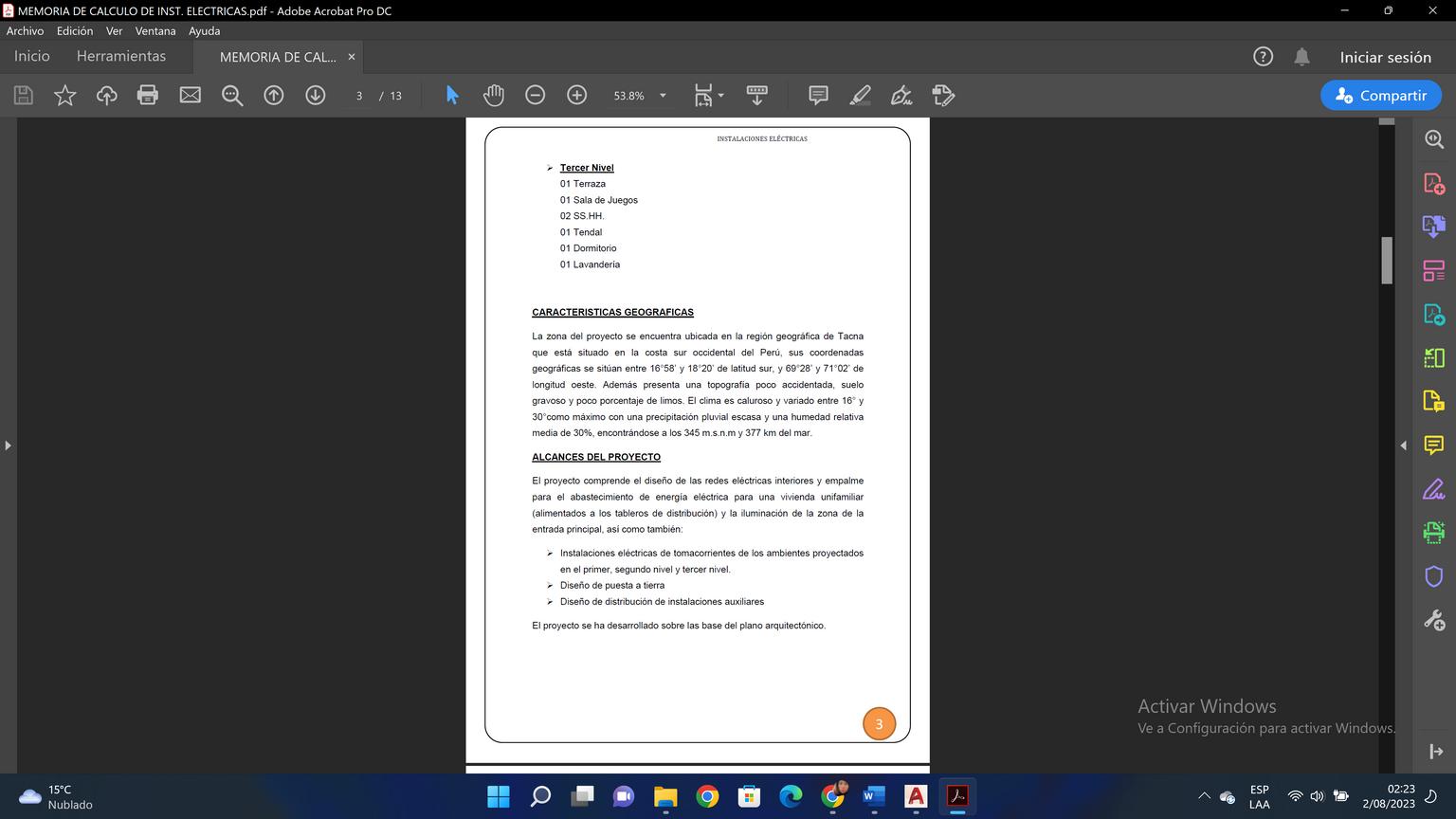Image resolution: width=1456 pixels, height=819 pixels.
Task: Open Export PDF tool in right pane
Action: pyautogui.click(x=1434, y=314)
